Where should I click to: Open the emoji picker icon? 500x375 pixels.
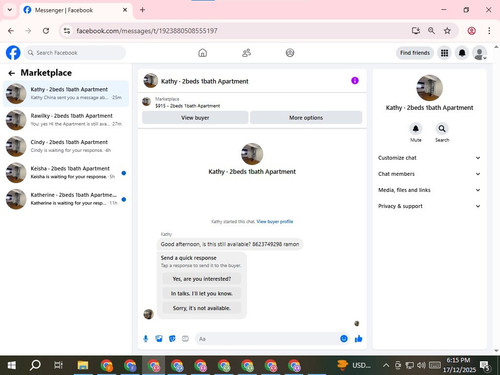tap(344, 339)
